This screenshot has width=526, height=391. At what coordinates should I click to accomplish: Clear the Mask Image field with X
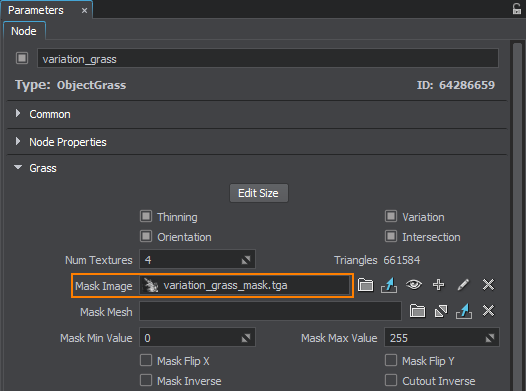coord(488,285)
